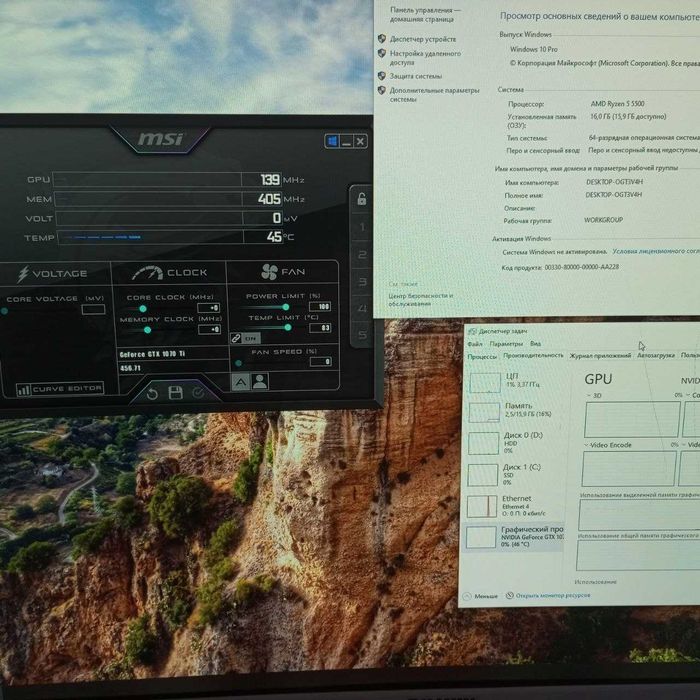Click the Windows logo button in Afterburner
Screen dimensions: 700x700
click(332, 141)
